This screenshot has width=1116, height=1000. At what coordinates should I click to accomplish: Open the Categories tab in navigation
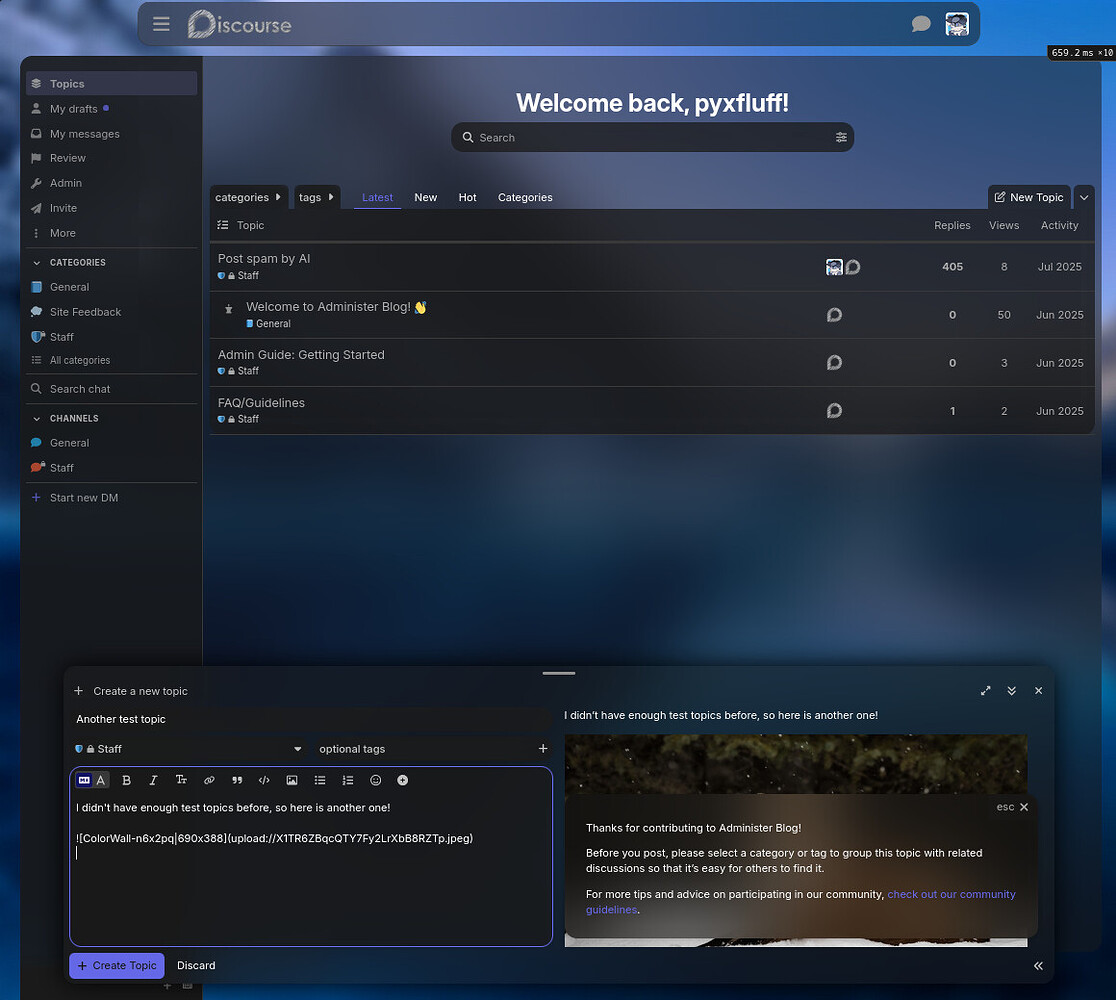click(x=525, y=197)
